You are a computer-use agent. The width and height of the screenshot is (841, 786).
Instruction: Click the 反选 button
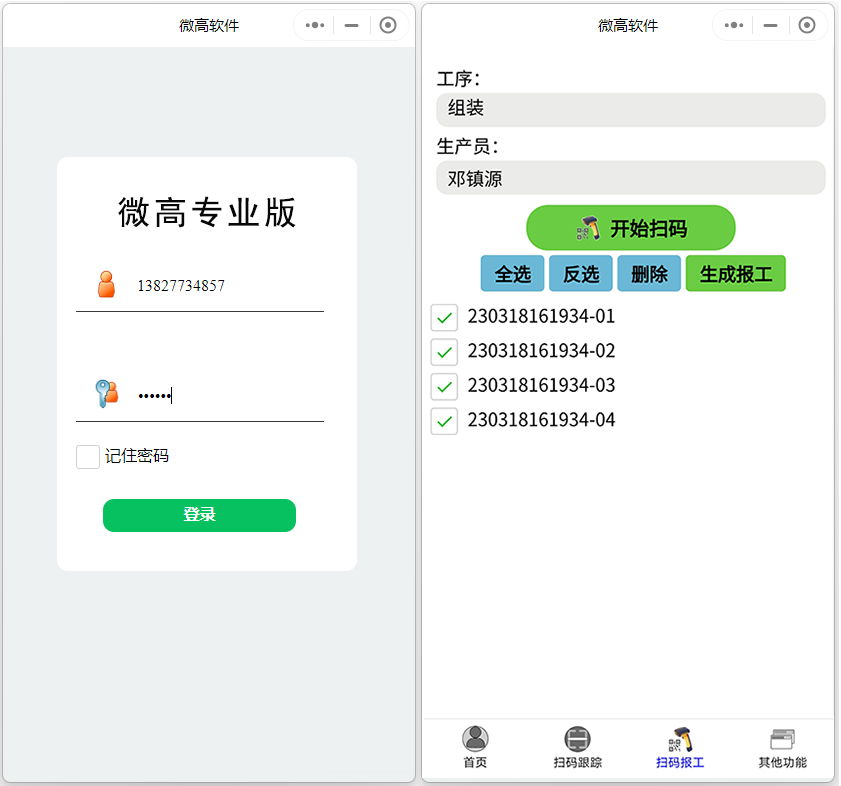(581, 274)
